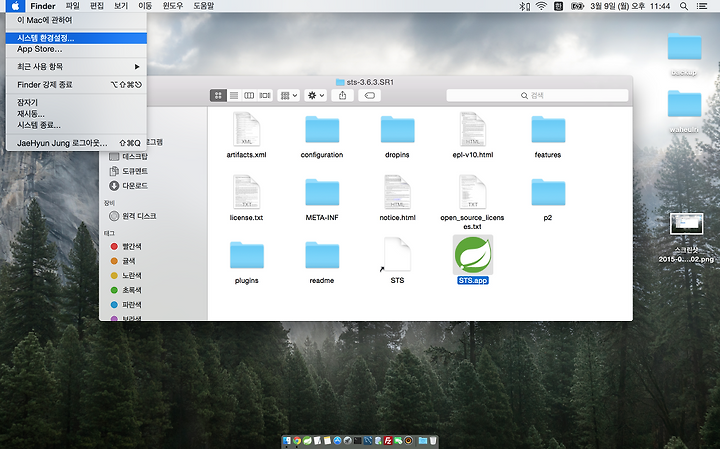
Task: Open the dropins folder
Action: click(397, 129)
